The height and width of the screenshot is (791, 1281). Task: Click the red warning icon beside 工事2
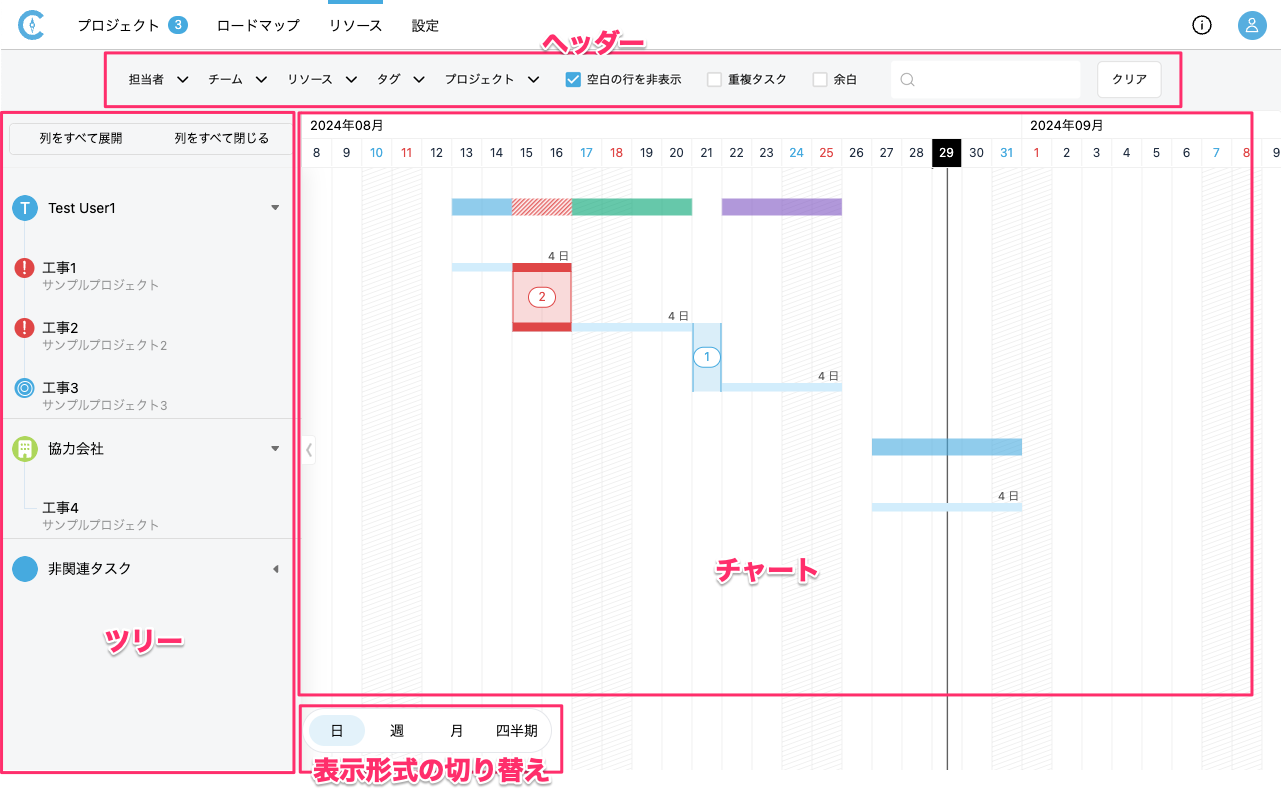coord(25,328)
